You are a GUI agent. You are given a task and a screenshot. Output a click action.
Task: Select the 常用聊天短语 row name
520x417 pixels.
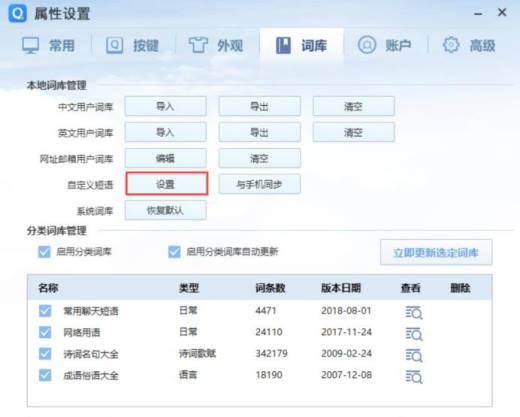[x=91, y=311]
